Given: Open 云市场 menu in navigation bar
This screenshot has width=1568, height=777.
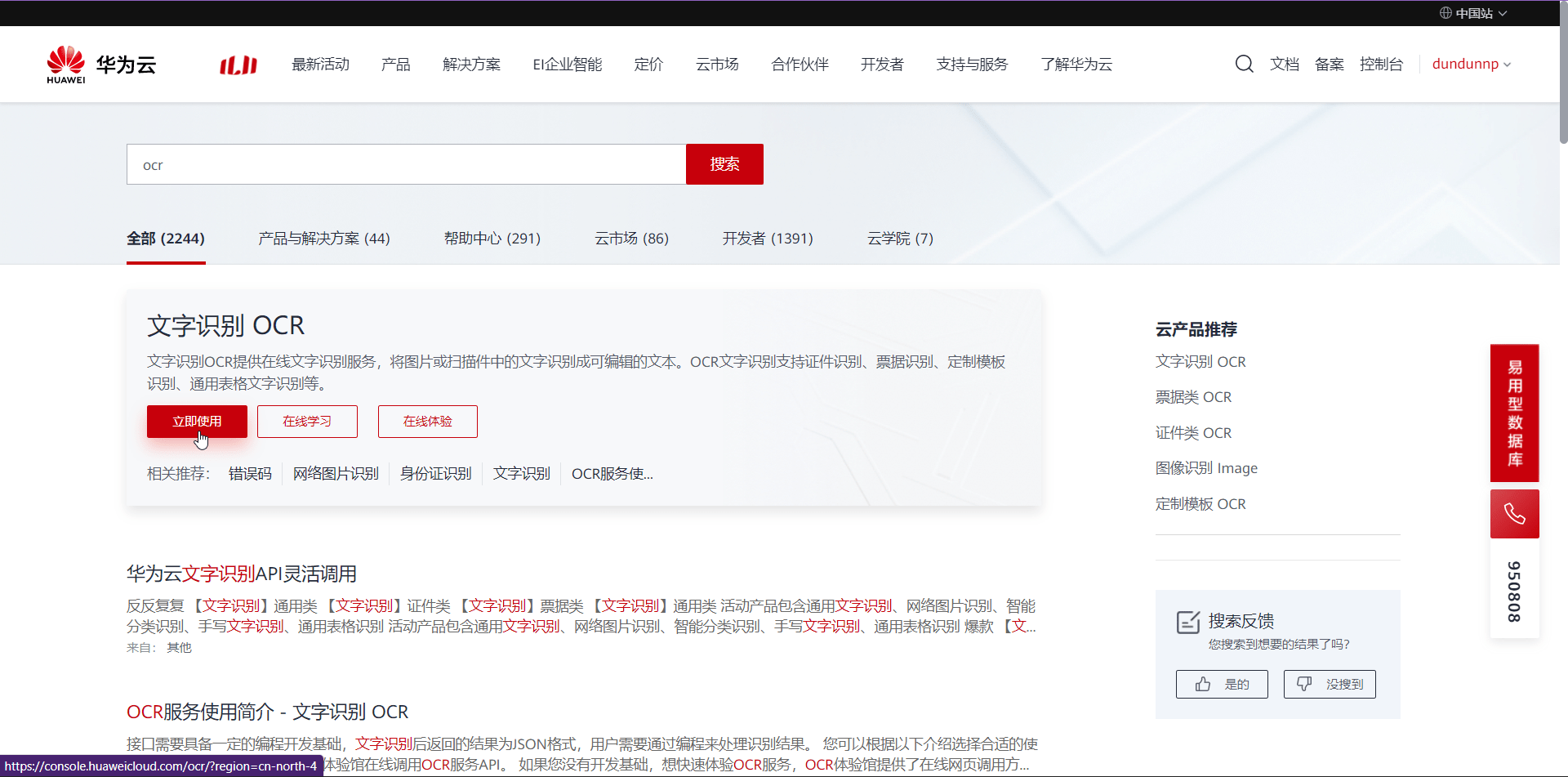Looking at the screenshot, I should [718, 64].
